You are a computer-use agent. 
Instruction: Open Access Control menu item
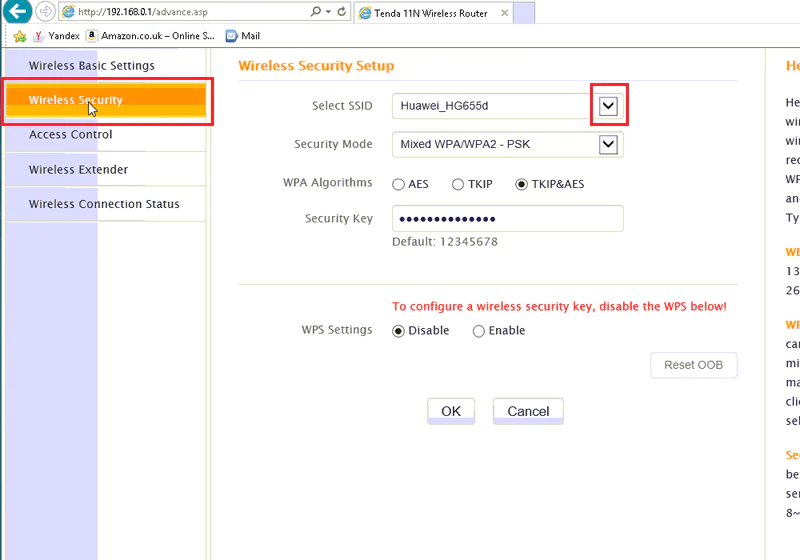point(106,135)
